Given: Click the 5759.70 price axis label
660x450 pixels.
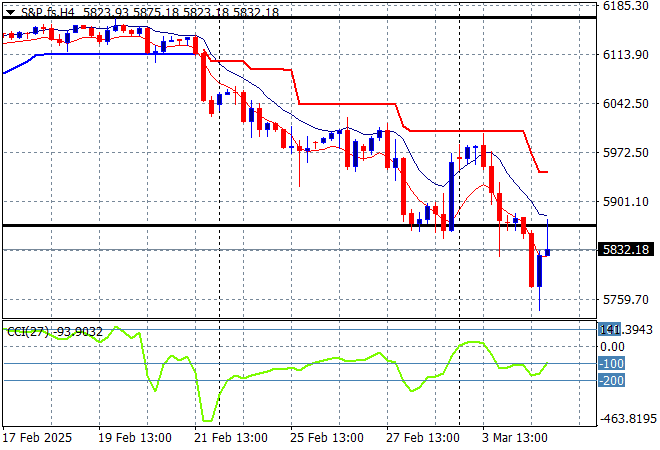Looking at the screenshot, I should 625,300.
